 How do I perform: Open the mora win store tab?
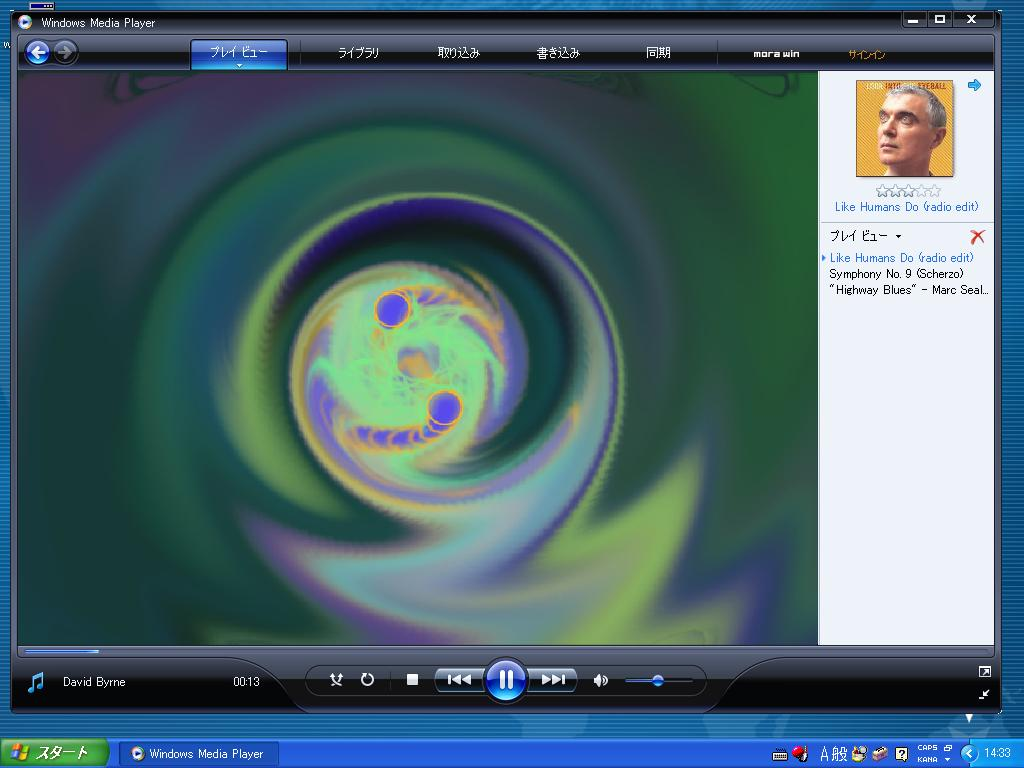click(776, 54)
